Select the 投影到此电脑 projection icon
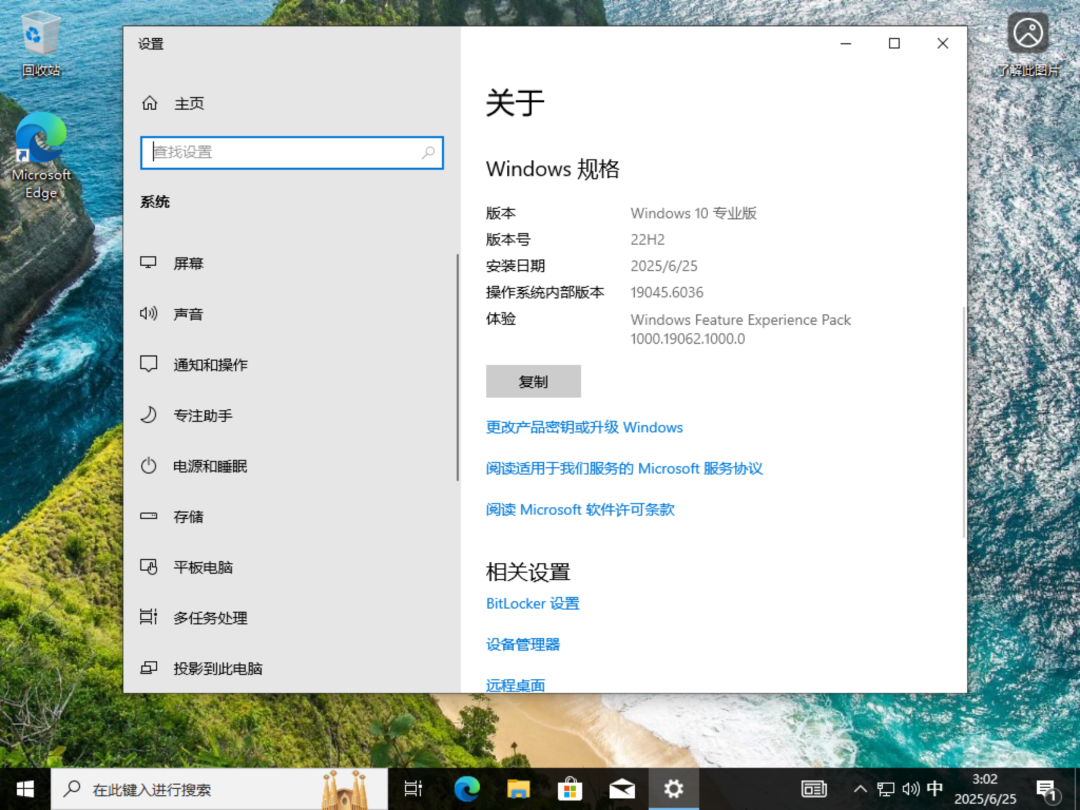Image resolution: width=1080 pixels, height=810 pixels. click(148, 668)
